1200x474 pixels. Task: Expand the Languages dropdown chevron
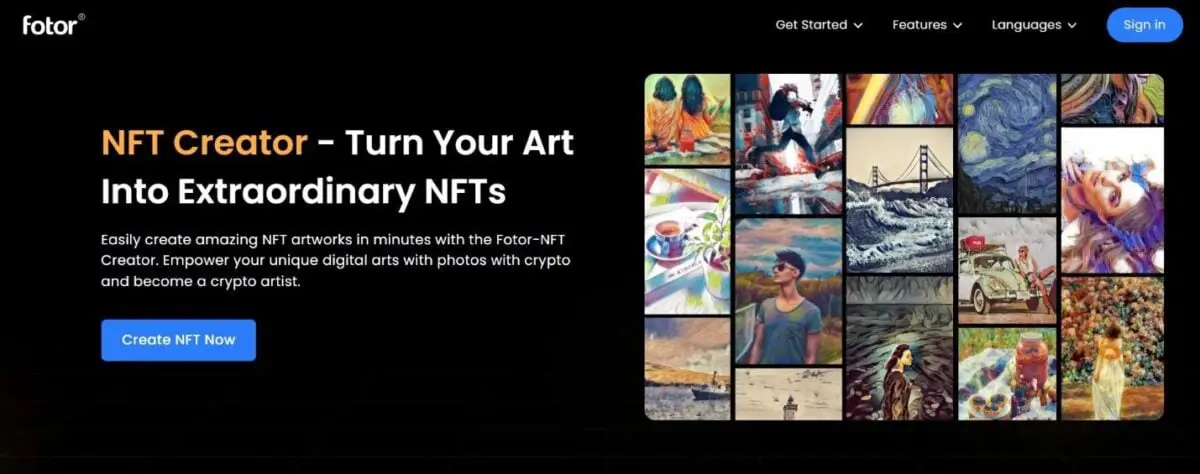[x=1072, y=25]
